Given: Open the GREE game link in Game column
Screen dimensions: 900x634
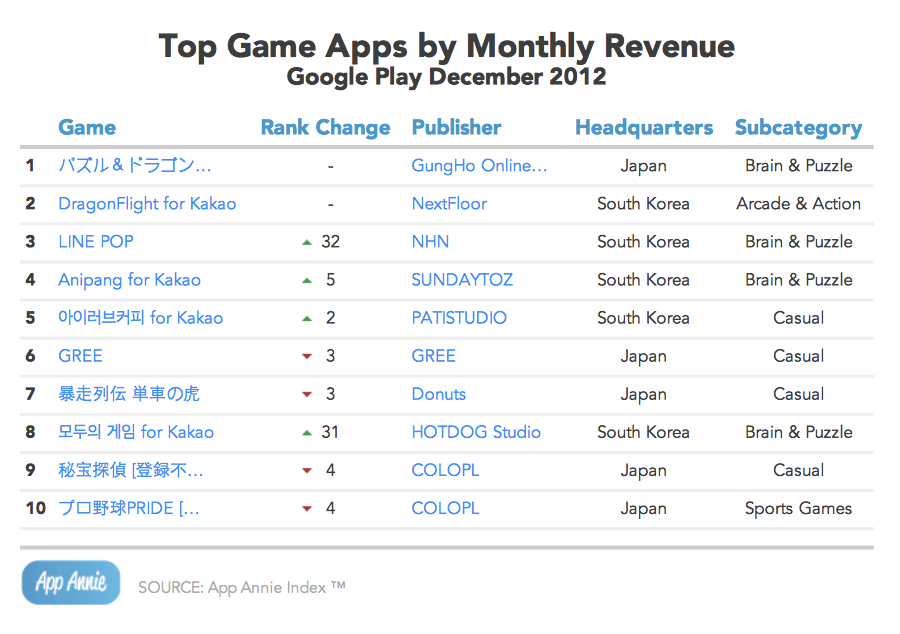Looking at the screenshot, I should pos(80,356).
